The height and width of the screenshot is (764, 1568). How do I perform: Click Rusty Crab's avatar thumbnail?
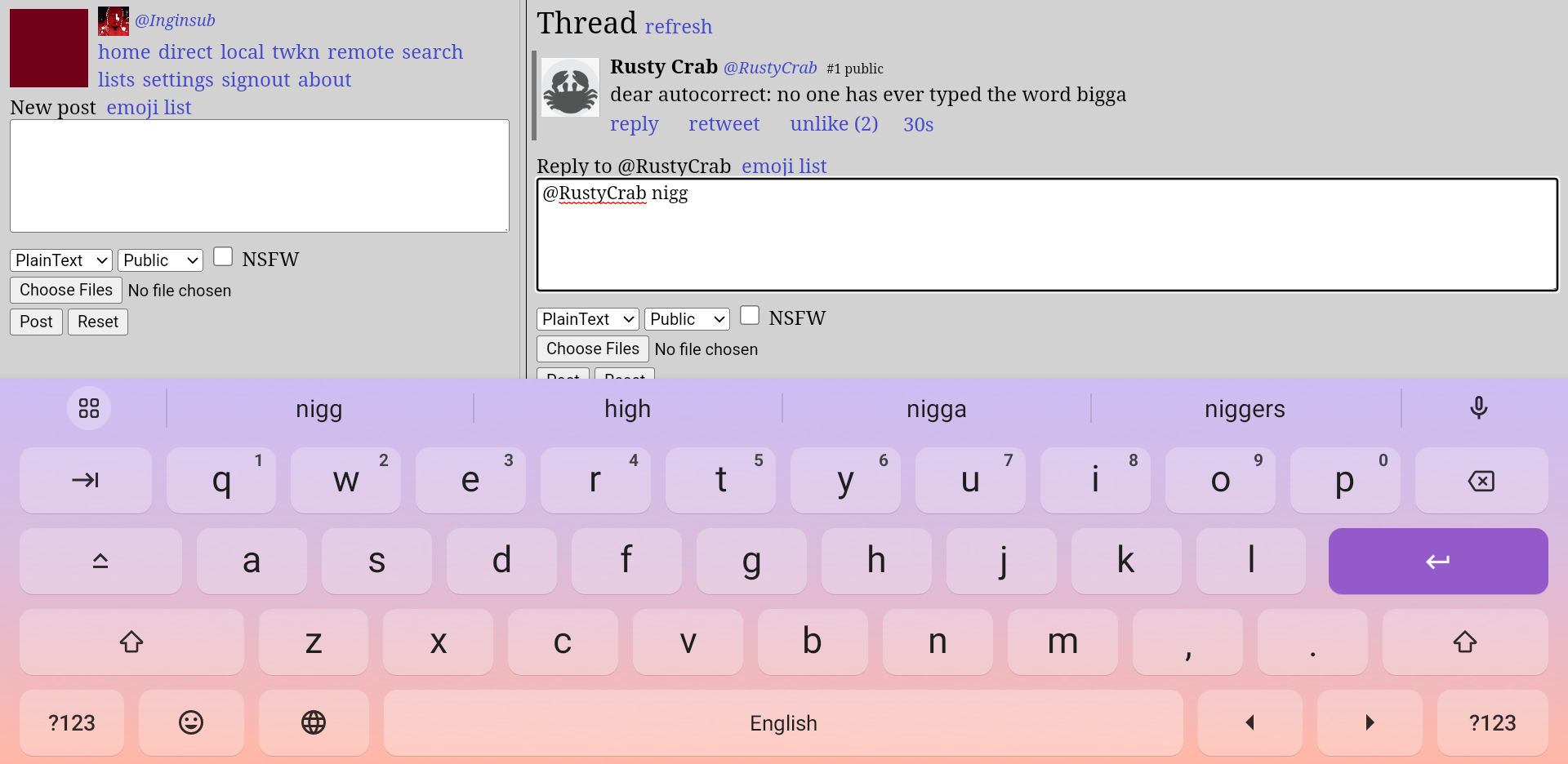point(570,88)
